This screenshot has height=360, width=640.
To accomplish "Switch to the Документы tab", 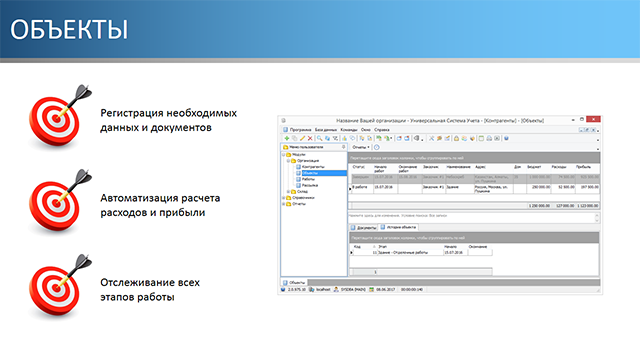I will pyautogui.click(x=363, y=227).
